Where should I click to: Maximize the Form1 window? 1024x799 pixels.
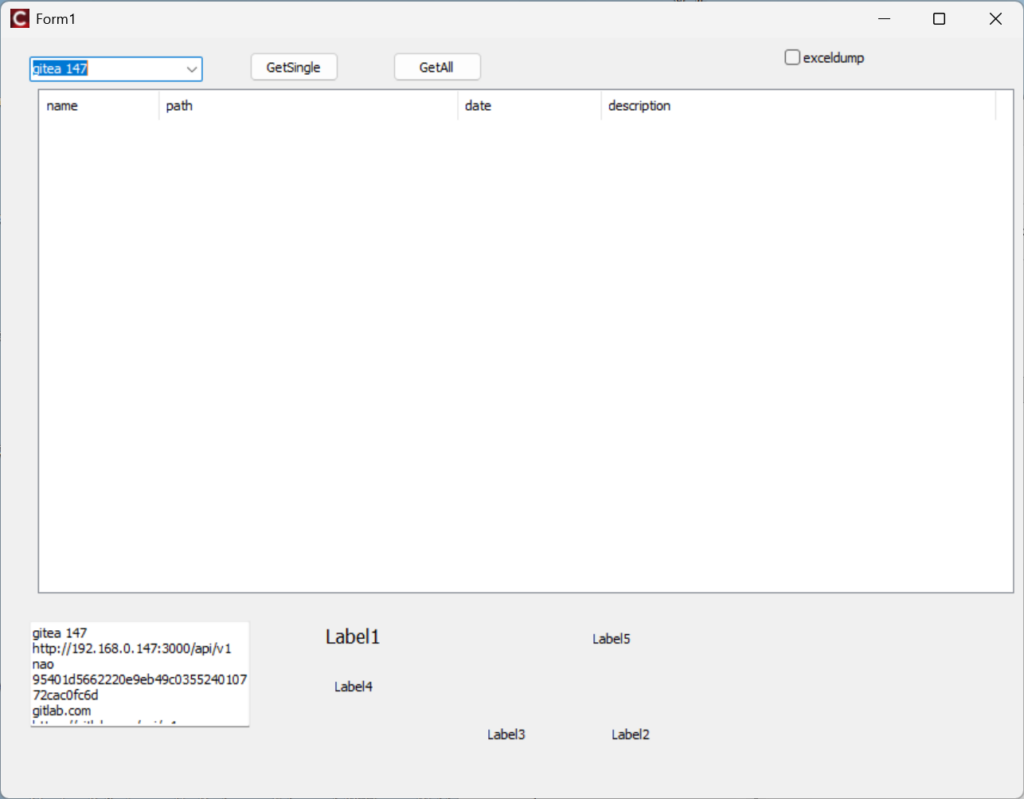[x=939, y=19]
